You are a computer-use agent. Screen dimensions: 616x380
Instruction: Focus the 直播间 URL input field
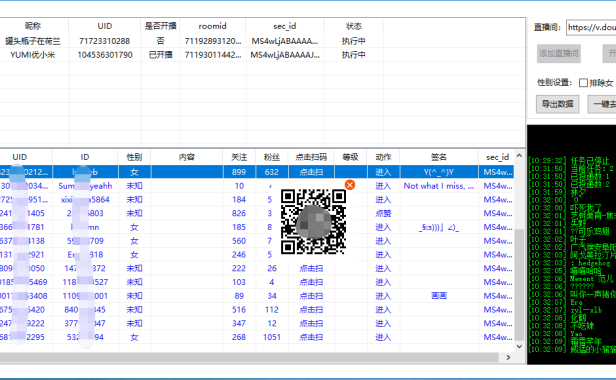click(x=591, y=27)
